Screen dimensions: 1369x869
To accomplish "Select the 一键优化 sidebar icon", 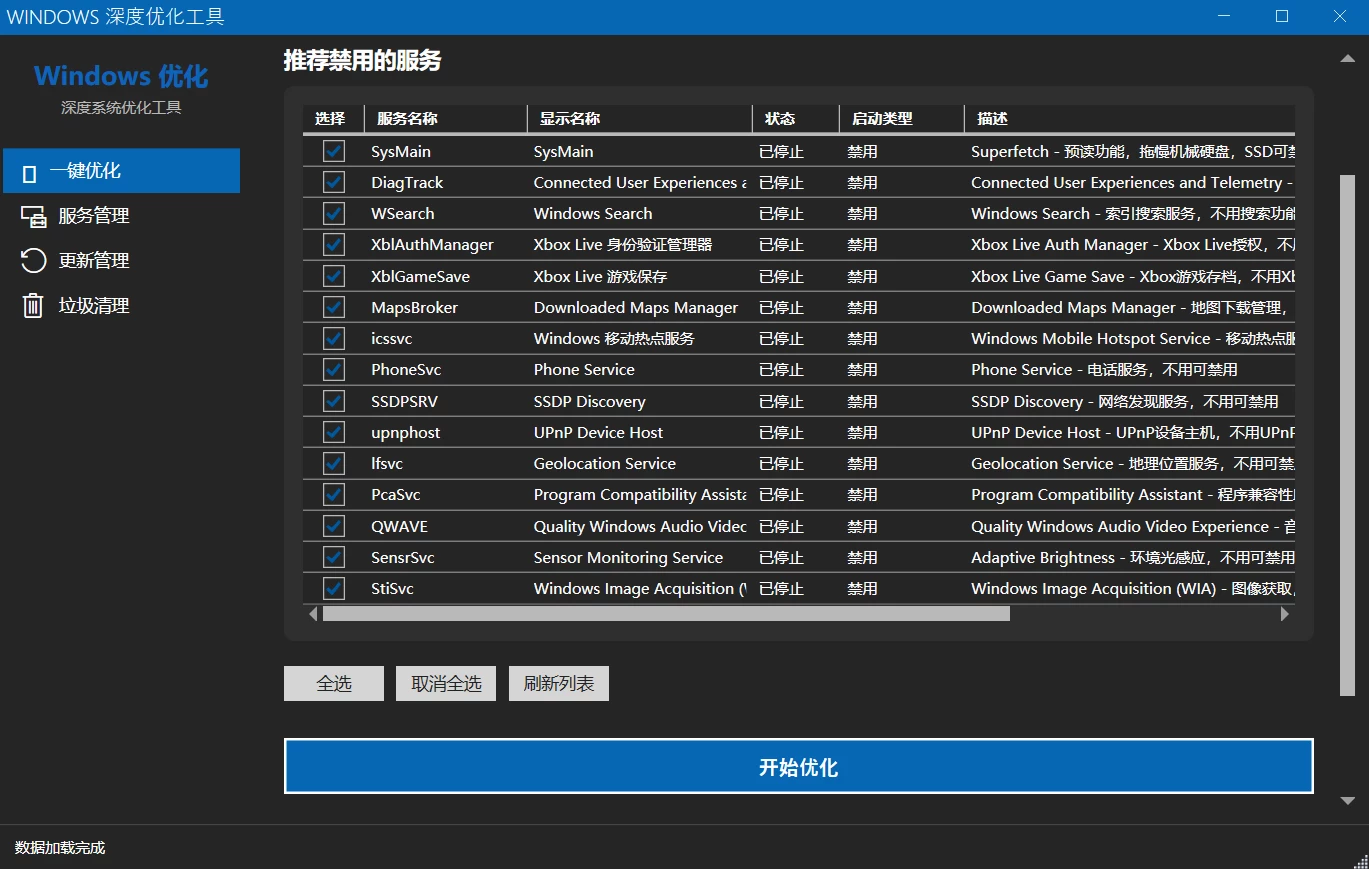I will tap(31, 170).
